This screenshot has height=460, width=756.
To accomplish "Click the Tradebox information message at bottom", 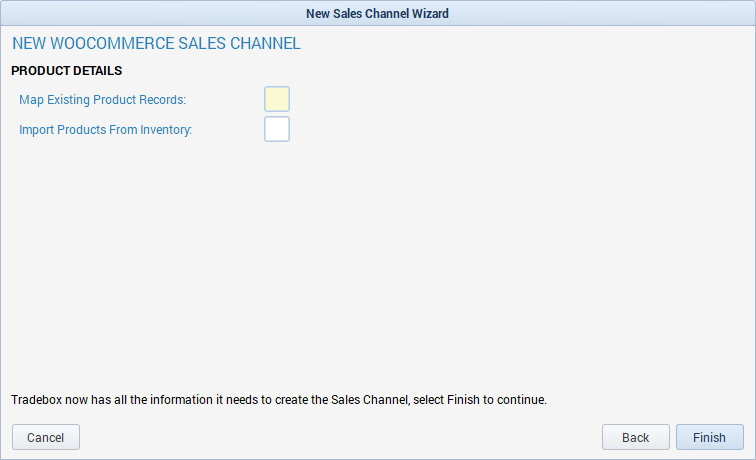I will click(x=279, y=400).
